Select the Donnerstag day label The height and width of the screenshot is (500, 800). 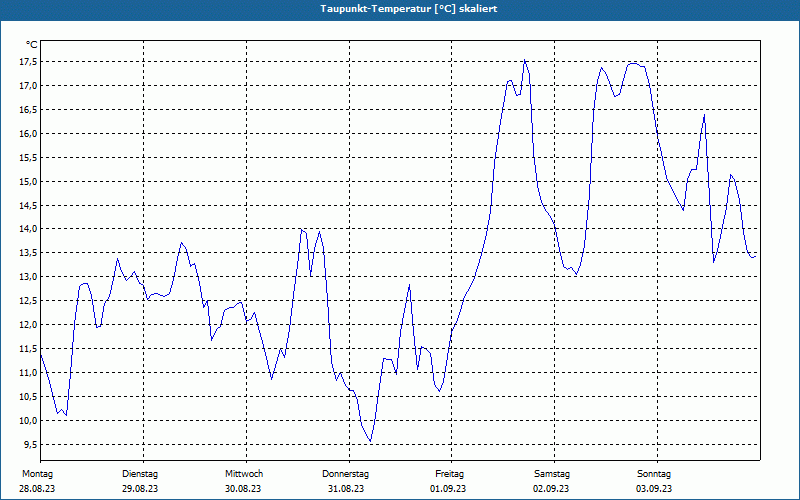345,474
